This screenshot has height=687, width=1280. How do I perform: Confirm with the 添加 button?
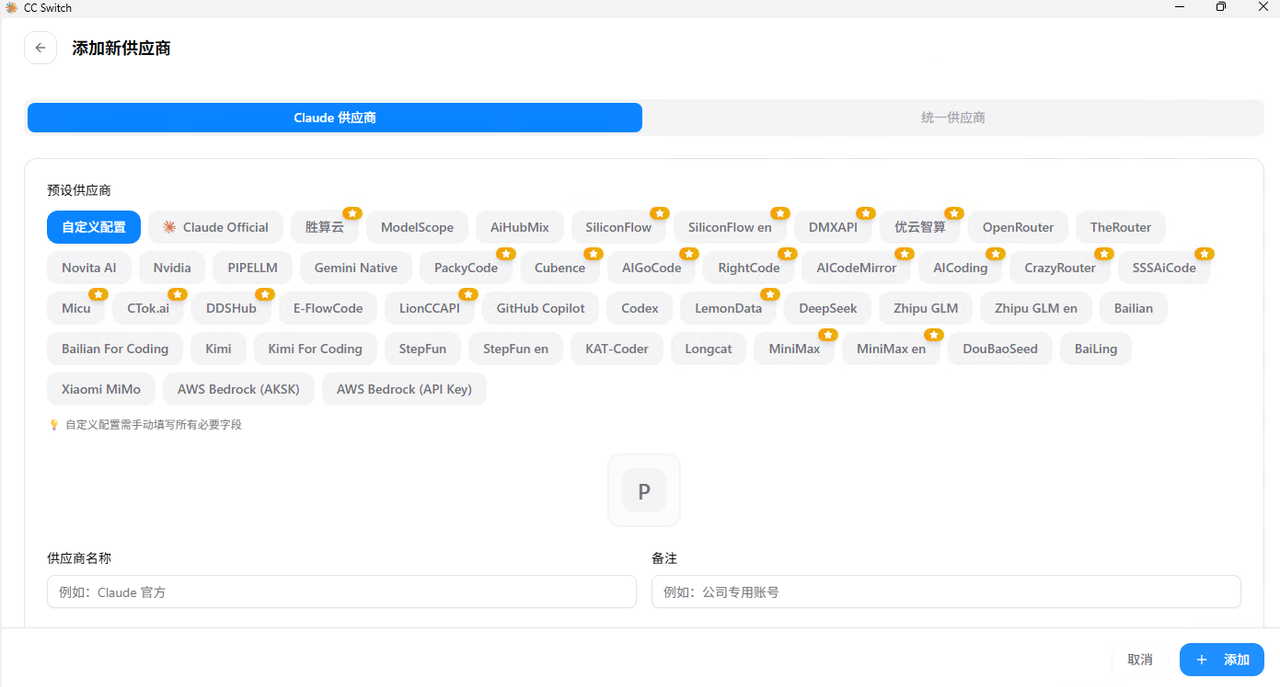(1222, 660)
